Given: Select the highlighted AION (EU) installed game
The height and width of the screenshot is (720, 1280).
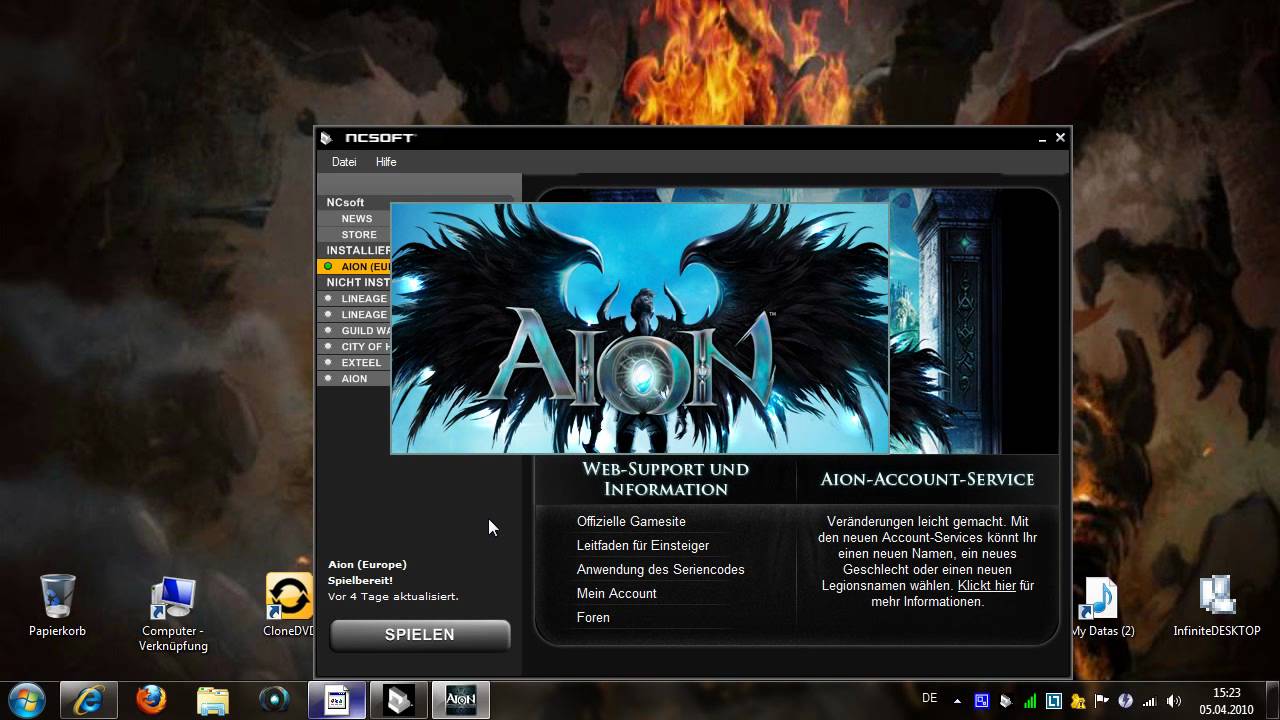Looking at the screenshot, I should tap(354, 267).
